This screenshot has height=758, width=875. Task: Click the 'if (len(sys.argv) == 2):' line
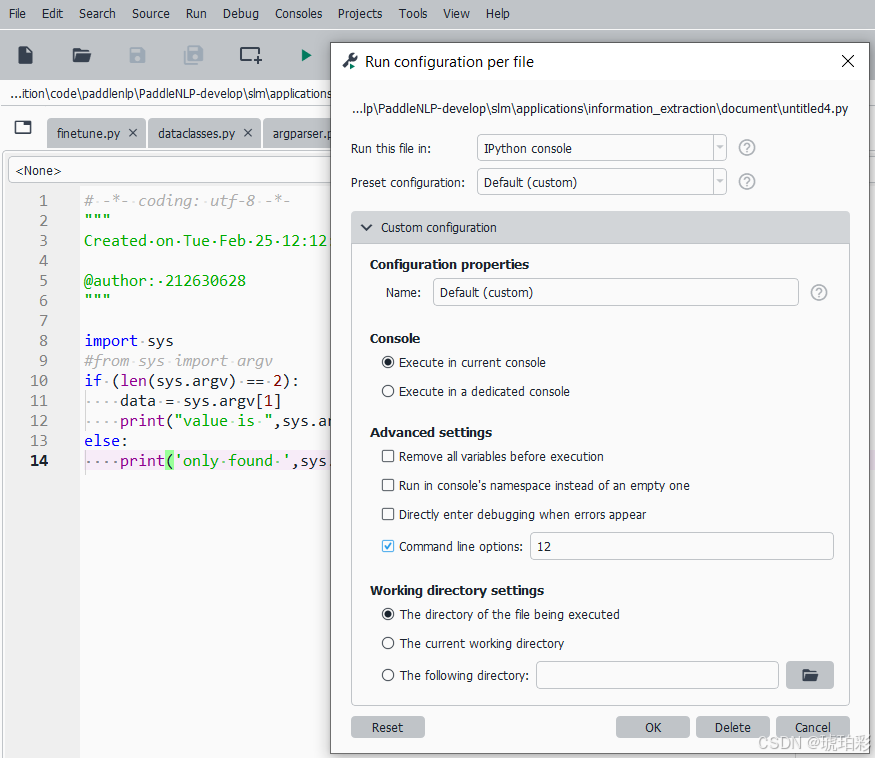coord(192,381)
